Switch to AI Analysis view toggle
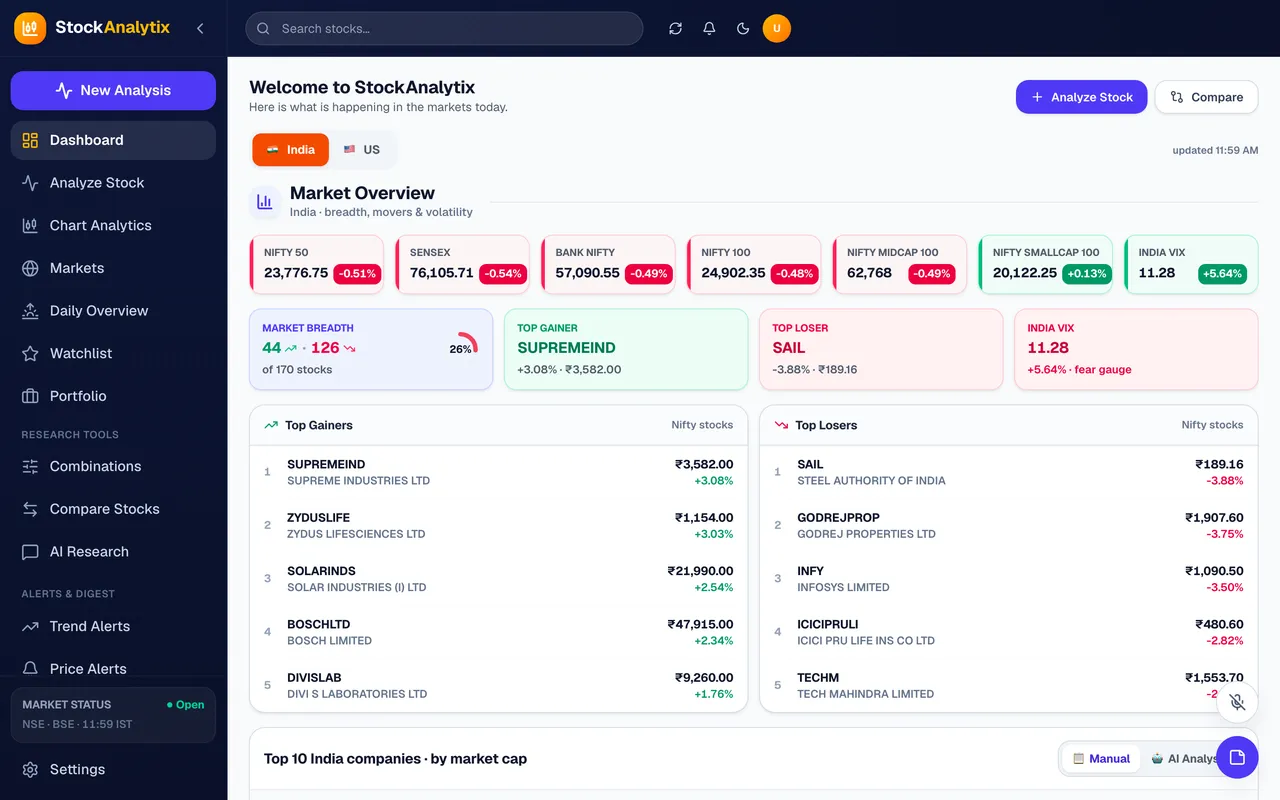 (1183, 759)
